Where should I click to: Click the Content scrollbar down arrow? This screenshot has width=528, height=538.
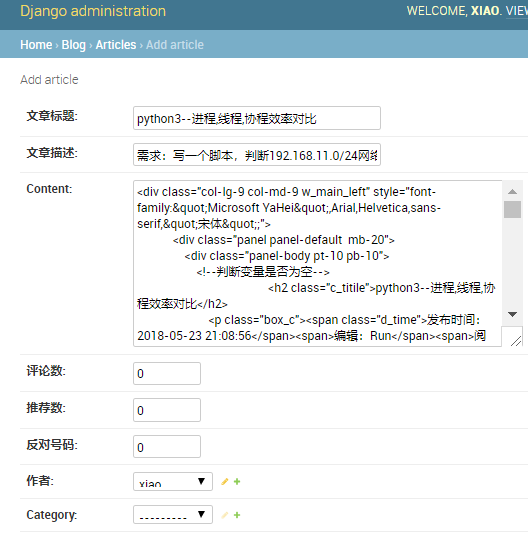pyautogui.click(x=512, y=314)
